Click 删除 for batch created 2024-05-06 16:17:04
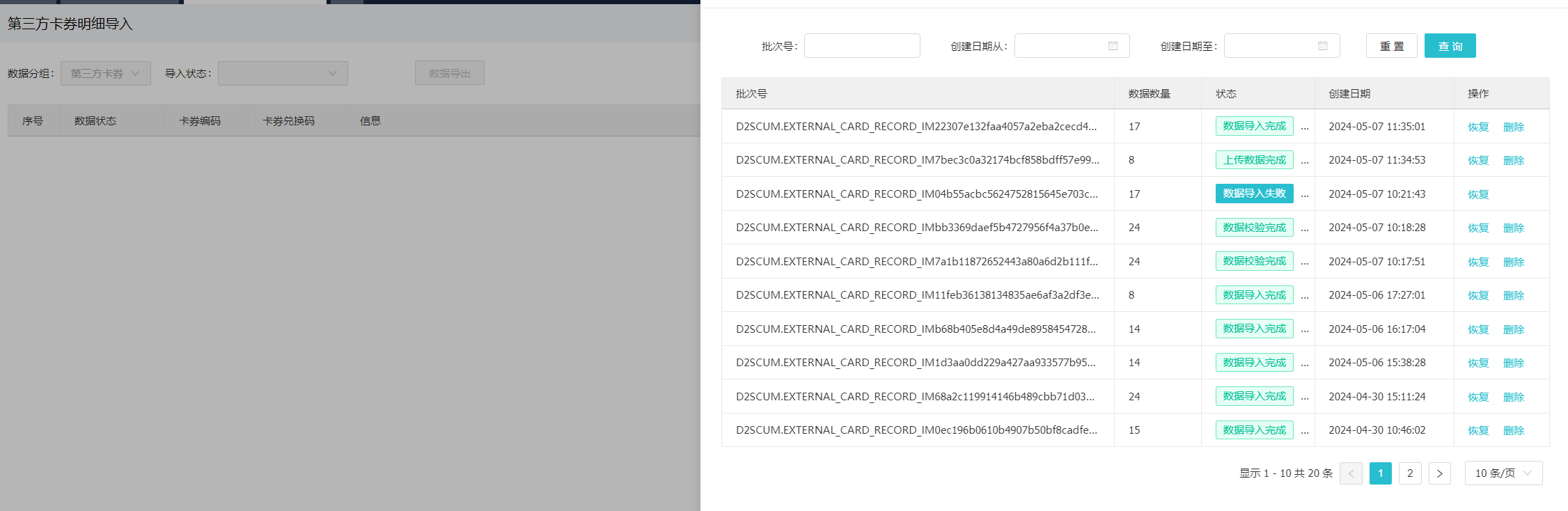 pyautogui.click(x=1514, y=329)
